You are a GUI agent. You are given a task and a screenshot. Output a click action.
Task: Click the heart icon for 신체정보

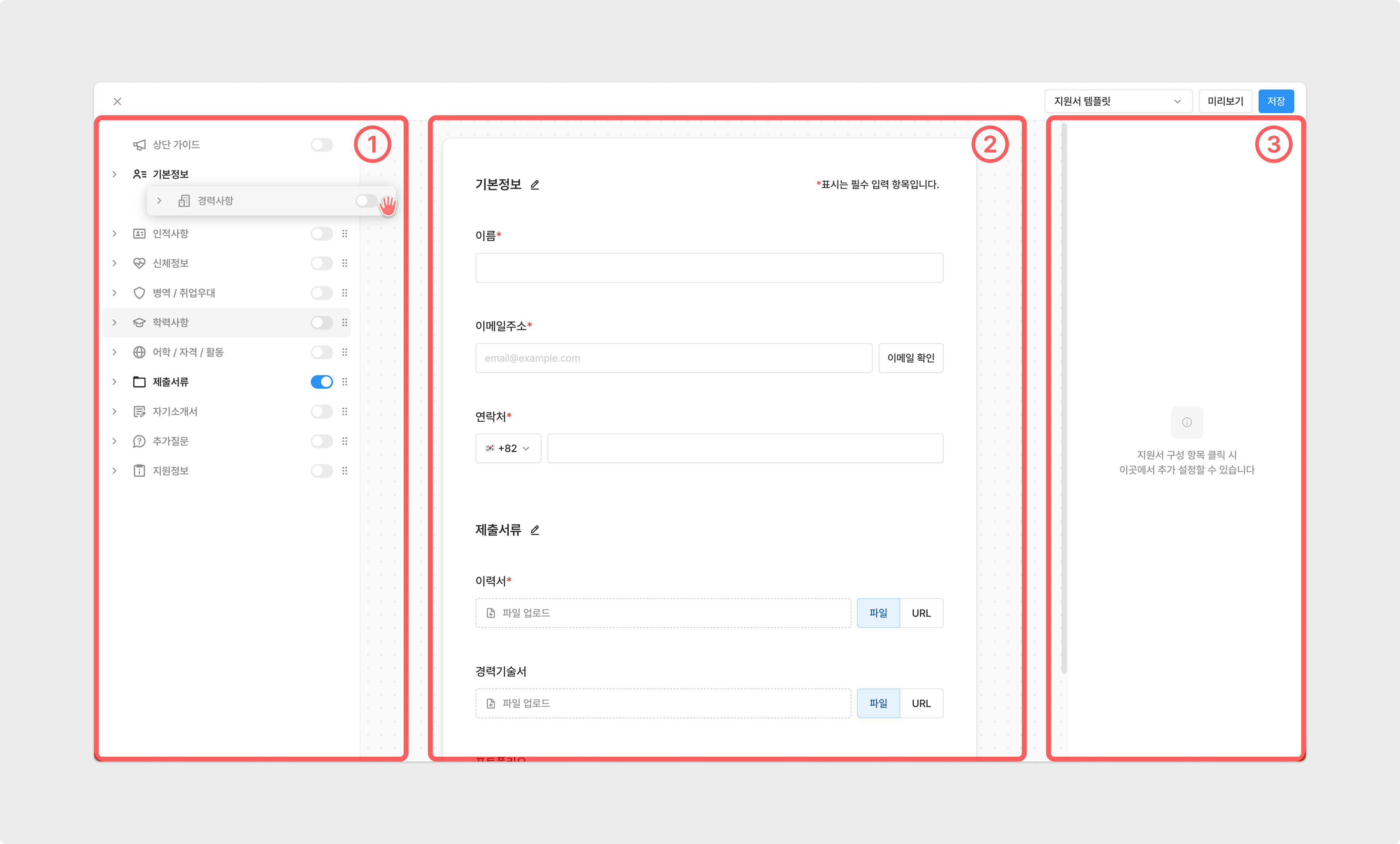pos(139,264)
